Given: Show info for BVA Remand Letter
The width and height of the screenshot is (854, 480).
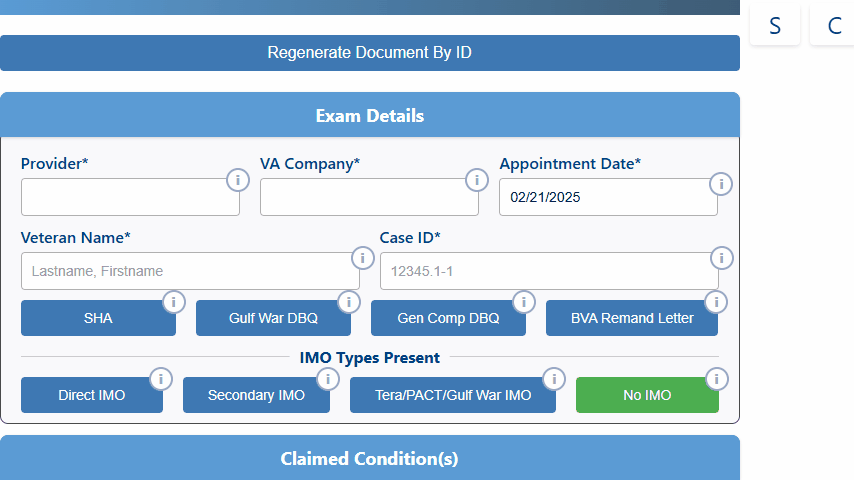Looking at the screenshot, I should (x=716, y=302).
